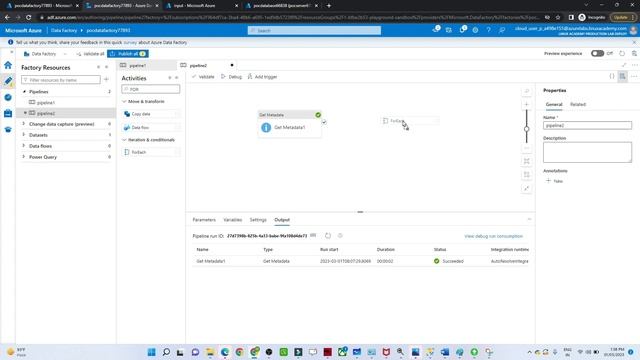Focus the Activities search box
The height and width of the screenshot is (360, 640).
pyautogui.click(x=151, y=89)
